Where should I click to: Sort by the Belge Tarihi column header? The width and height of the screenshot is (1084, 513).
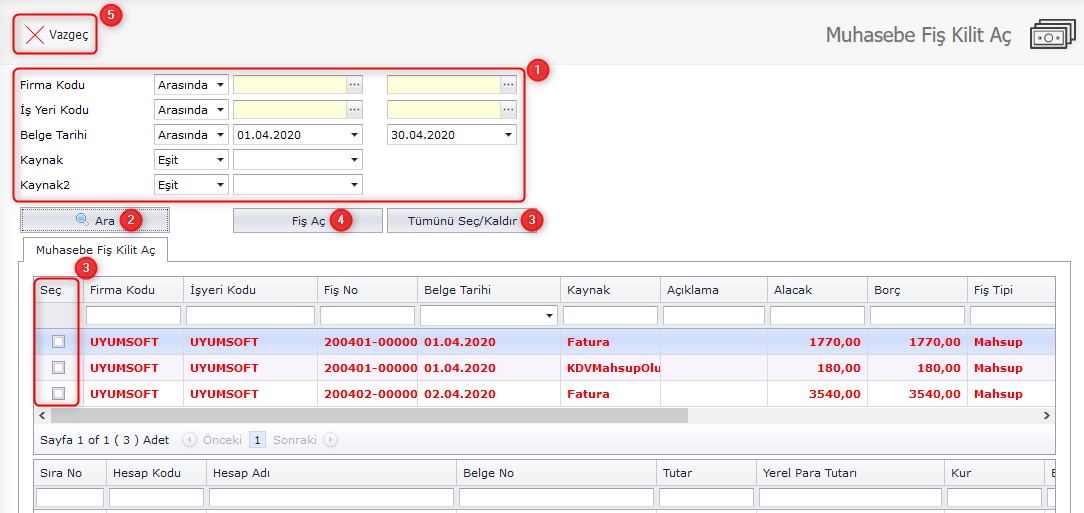pos(488,290)
